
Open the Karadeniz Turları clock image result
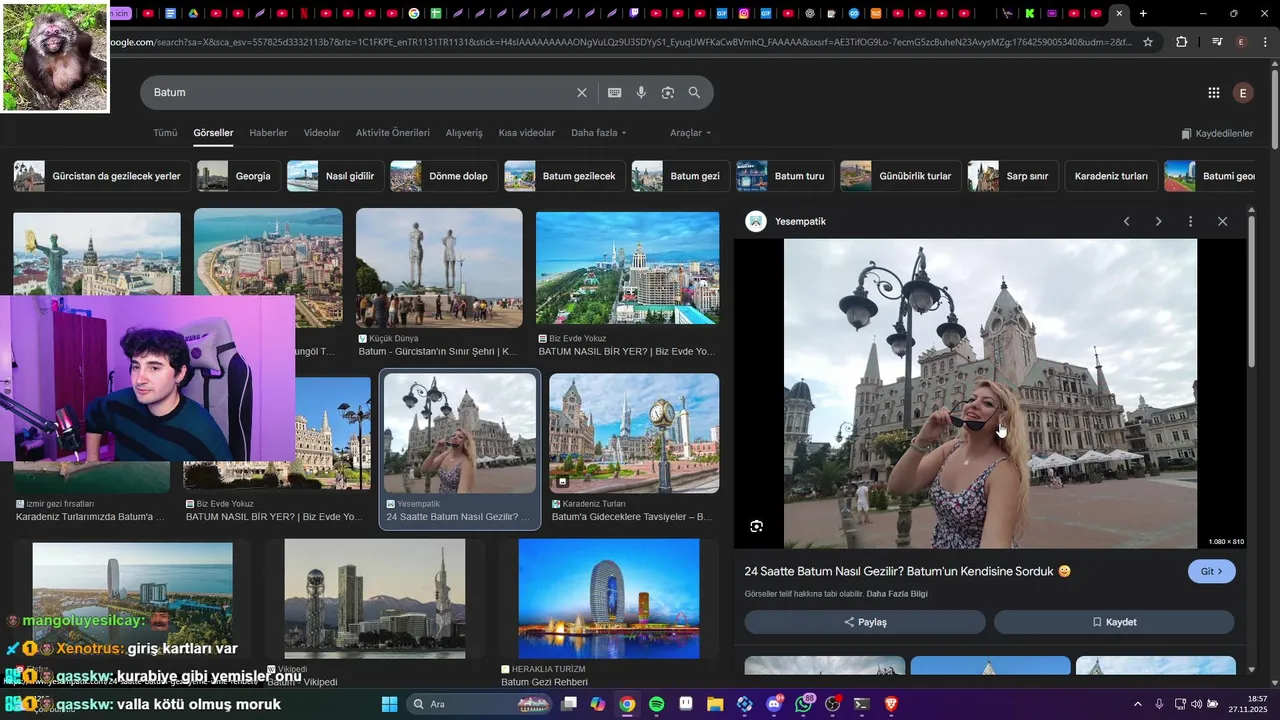634,433
